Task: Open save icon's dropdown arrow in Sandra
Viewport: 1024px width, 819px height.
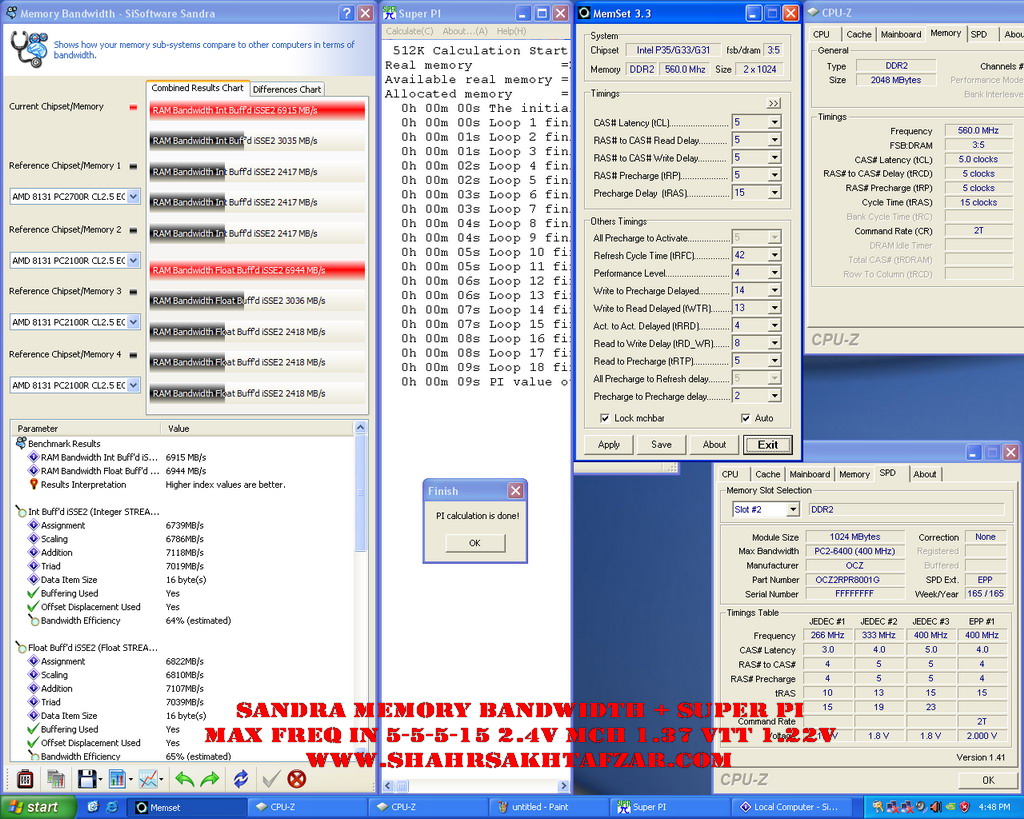Action: (101, 779)
